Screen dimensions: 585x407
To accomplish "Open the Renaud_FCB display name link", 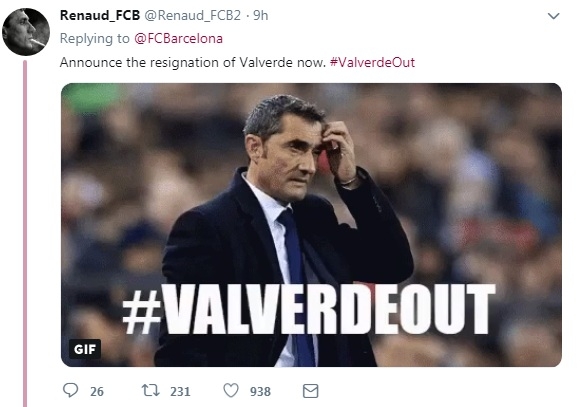I will pos(100,15).
